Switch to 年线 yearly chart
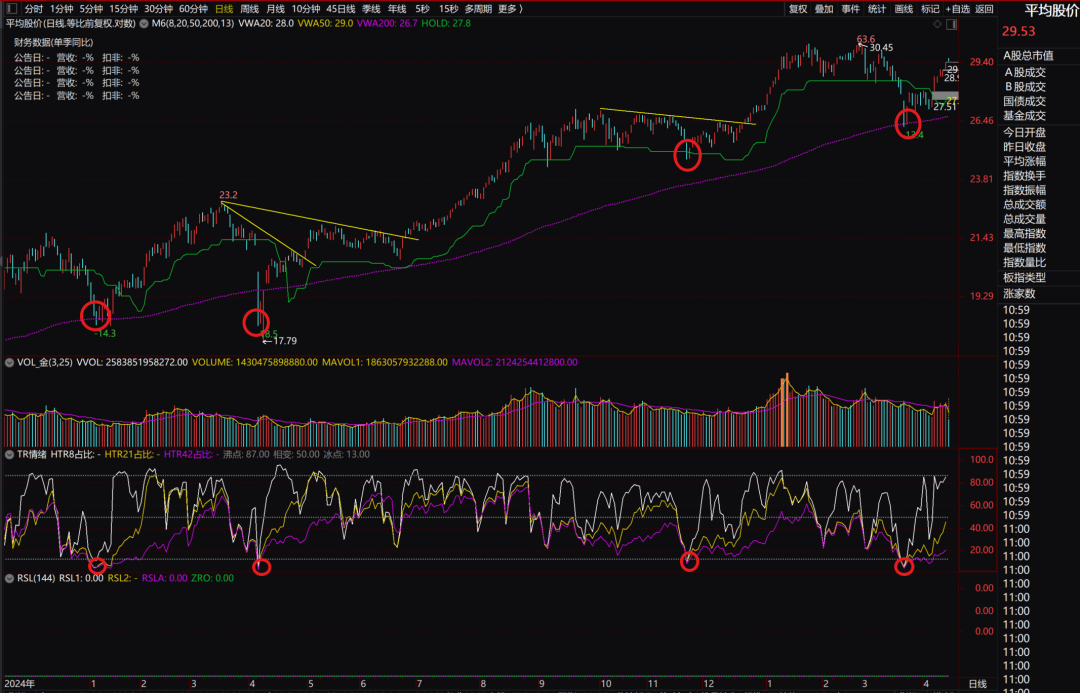The image size is (1080, 693). (x=397, y=9)
